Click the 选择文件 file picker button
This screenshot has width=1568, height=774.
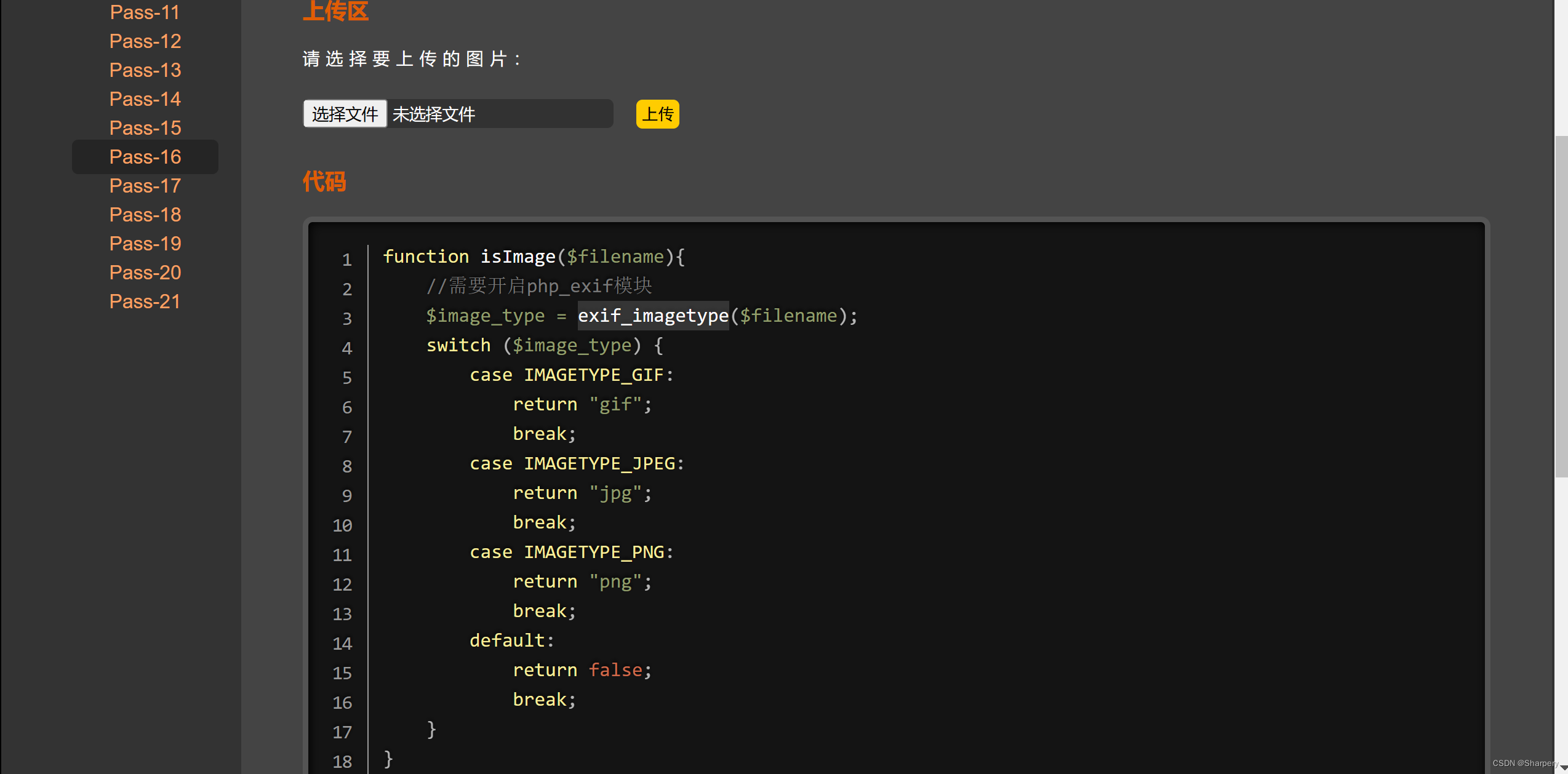pyautogui.click(x=344, y=114)
